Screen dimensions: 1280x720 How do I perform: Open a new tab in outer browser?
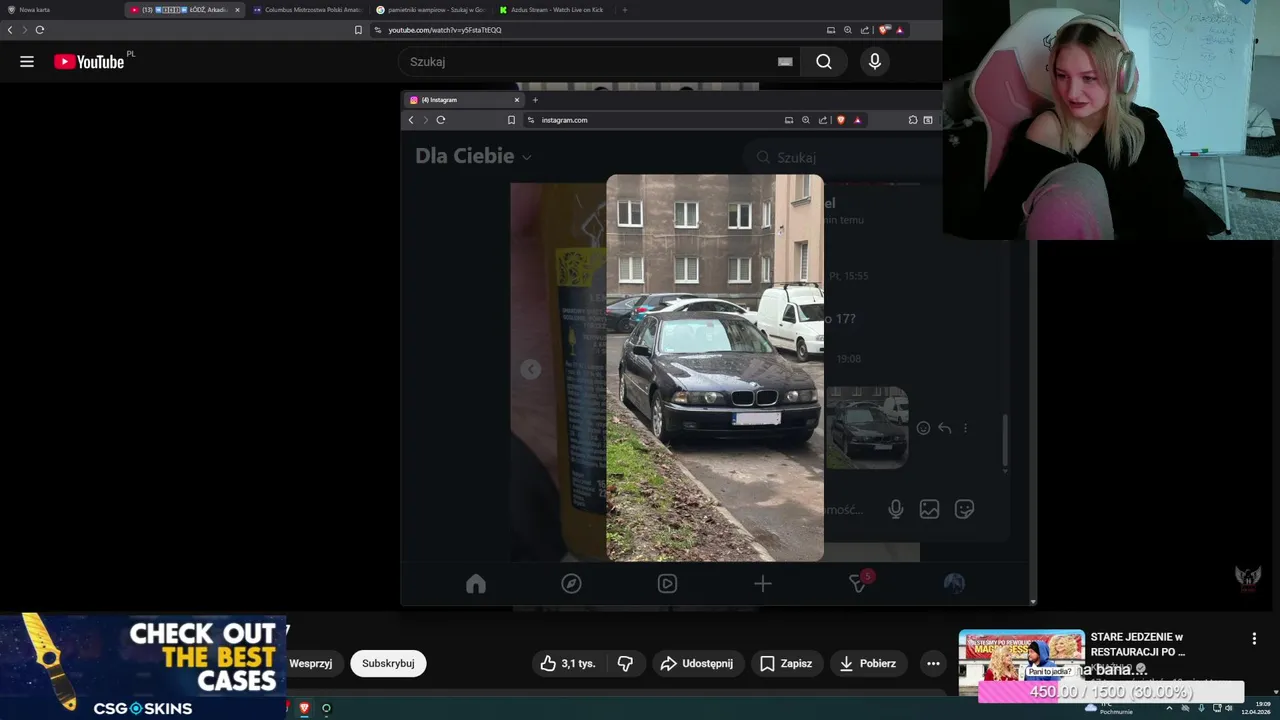point(624,10)
